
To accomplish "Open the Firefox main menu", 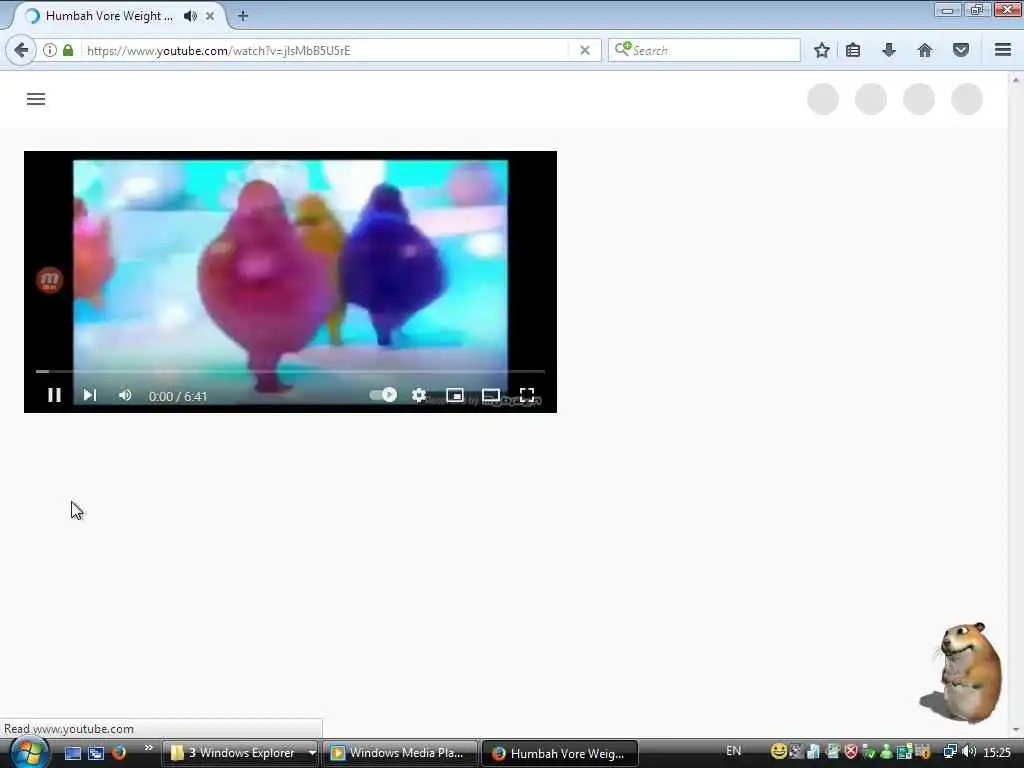I will point(1003,50).
